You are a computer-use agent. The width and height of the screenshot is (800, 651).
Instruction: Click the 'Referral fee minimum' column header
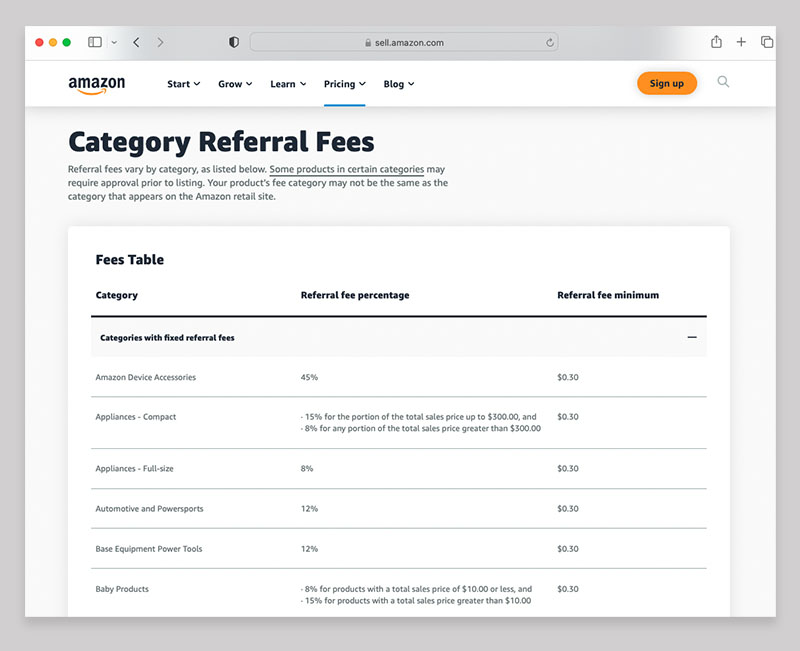tap(608, 295)
